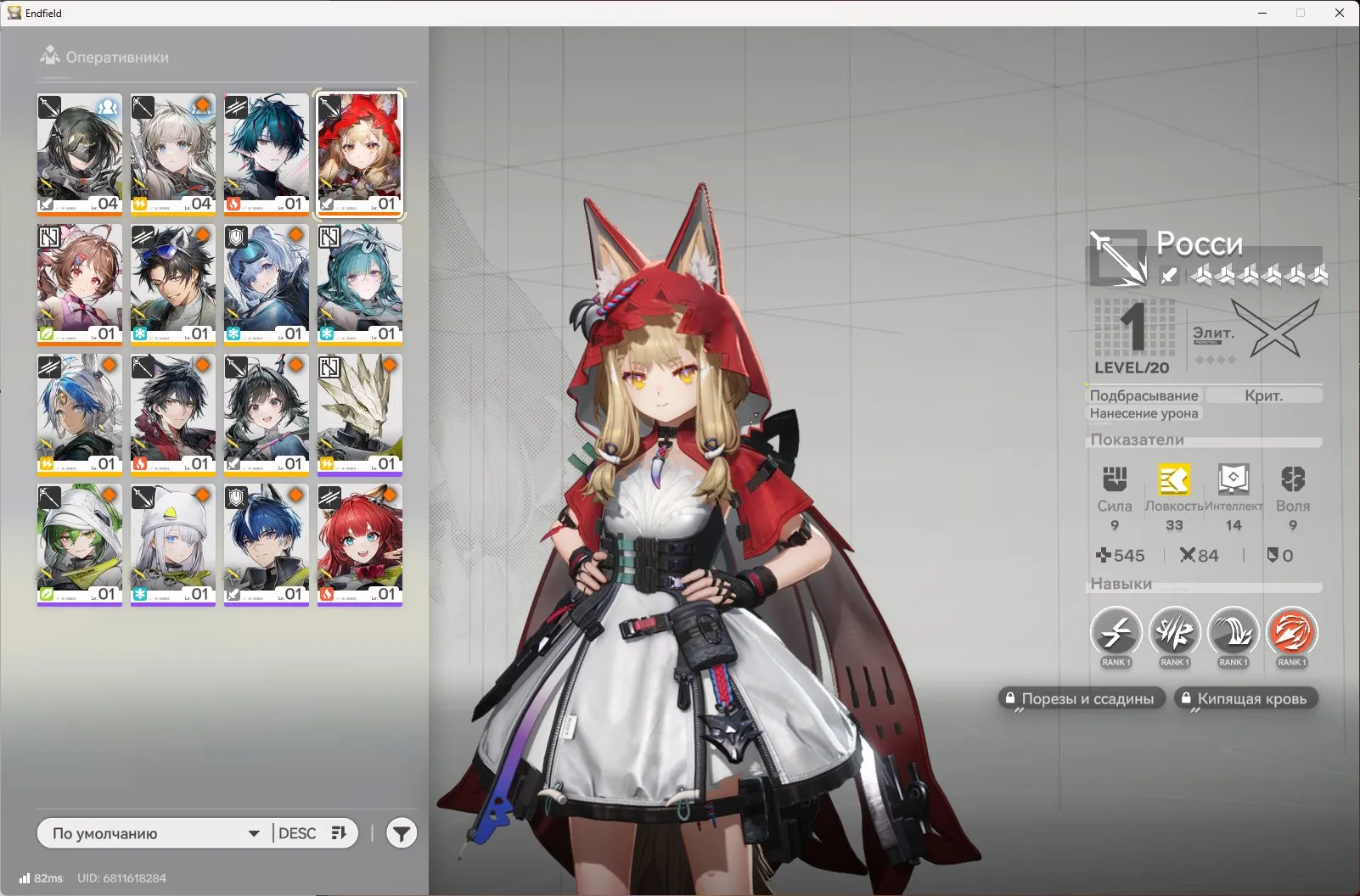Select the Крит. tag
This screenshot has width=1360, height=896.
tap(1263, 395)
